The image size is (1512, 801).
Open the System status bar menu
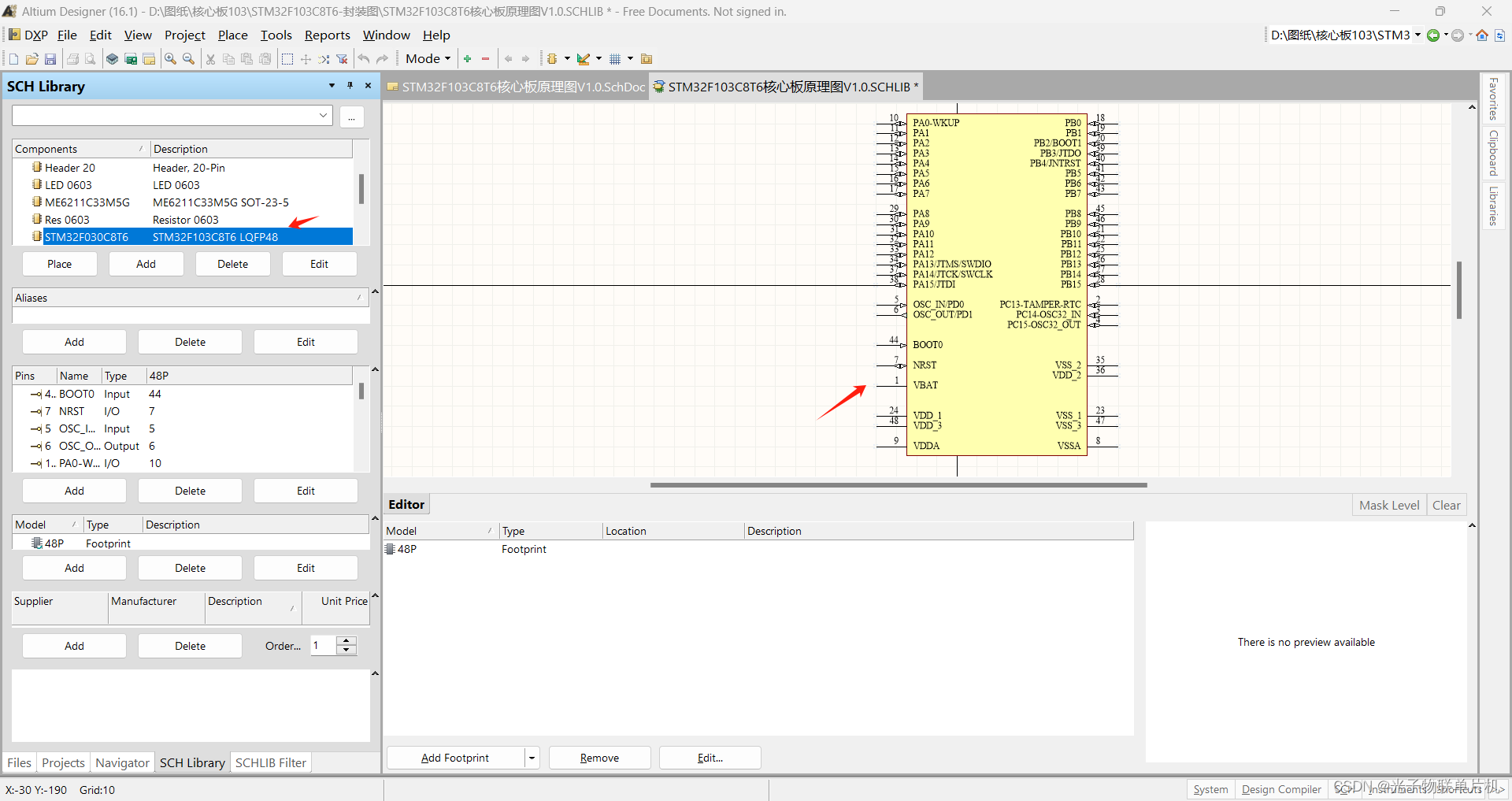1210,789
